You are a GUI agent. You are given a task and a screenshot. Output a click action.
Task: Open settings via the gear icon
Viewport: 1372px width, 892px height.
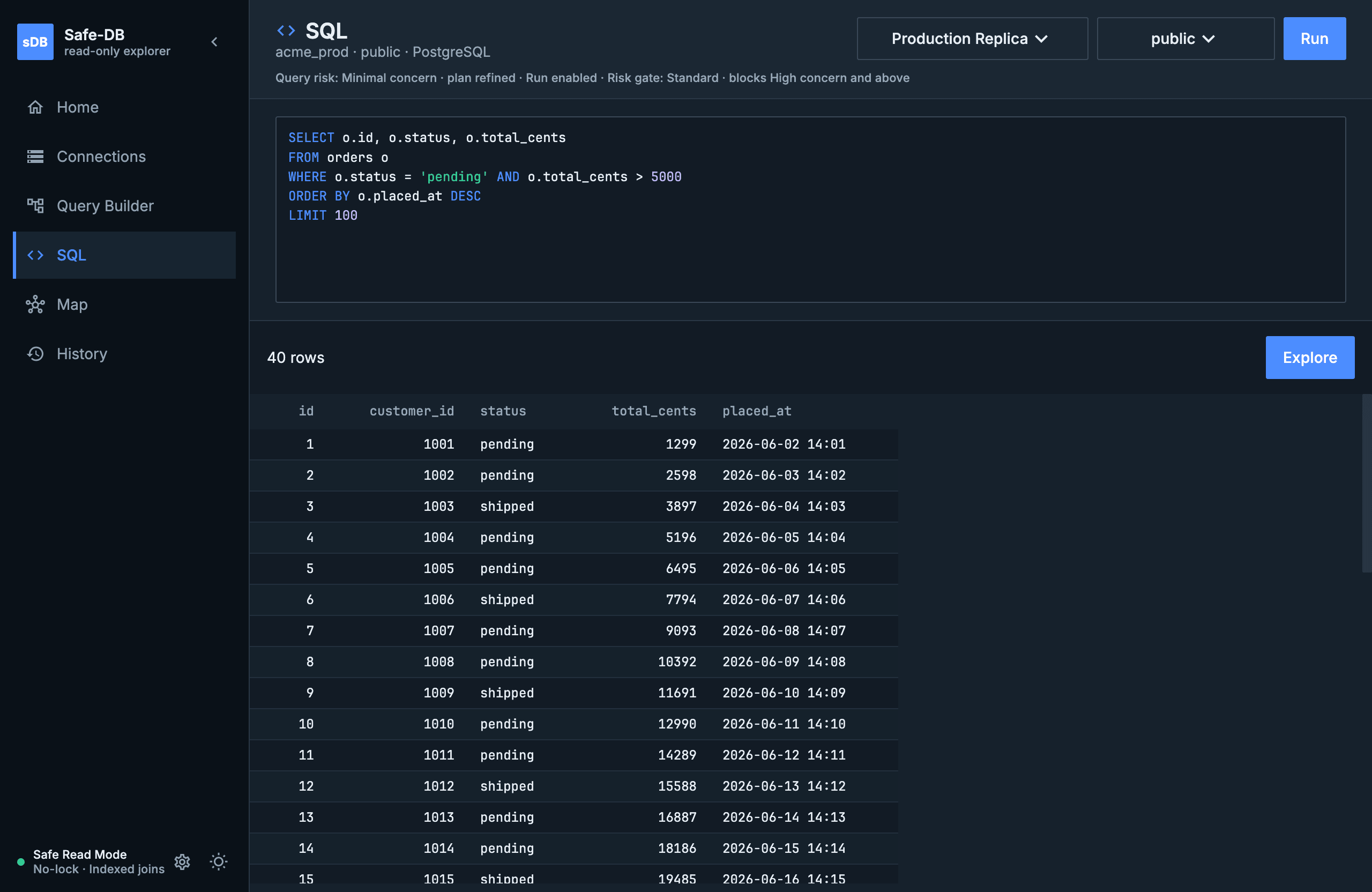pos(182,861)
